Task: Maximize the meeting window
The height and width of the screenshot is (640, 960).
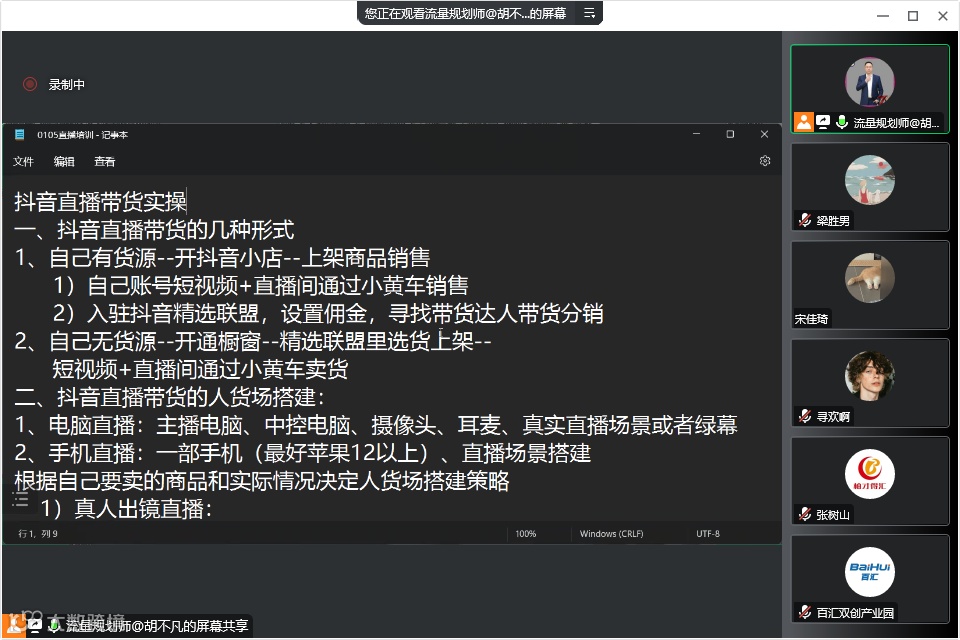Action: [913, 16]
